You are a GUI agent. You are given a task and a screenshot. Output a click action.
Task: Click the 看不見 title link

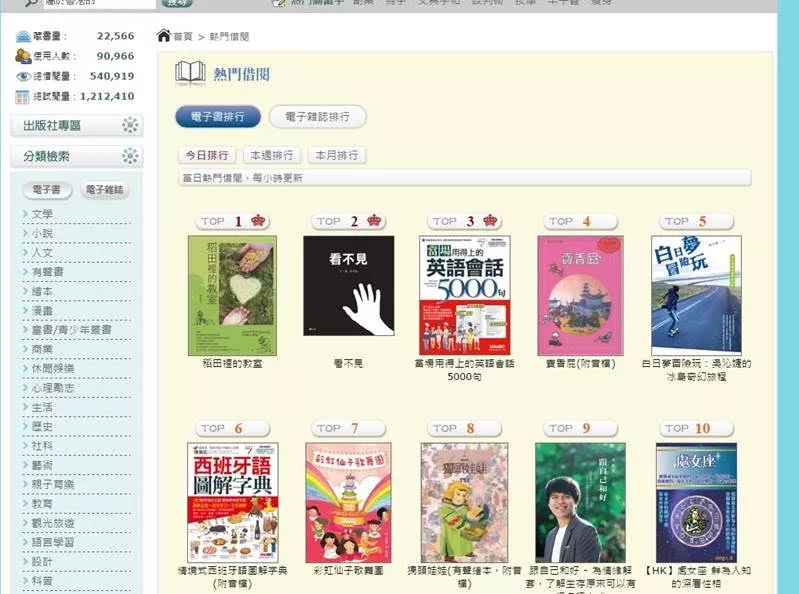[x=349, y=364]
